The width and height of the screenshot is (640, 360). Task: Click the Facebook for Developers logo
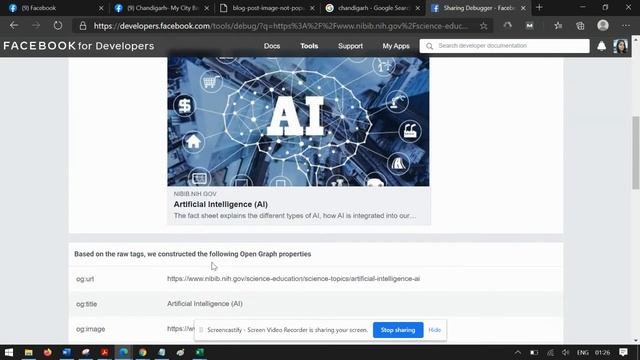pos(79,46)
